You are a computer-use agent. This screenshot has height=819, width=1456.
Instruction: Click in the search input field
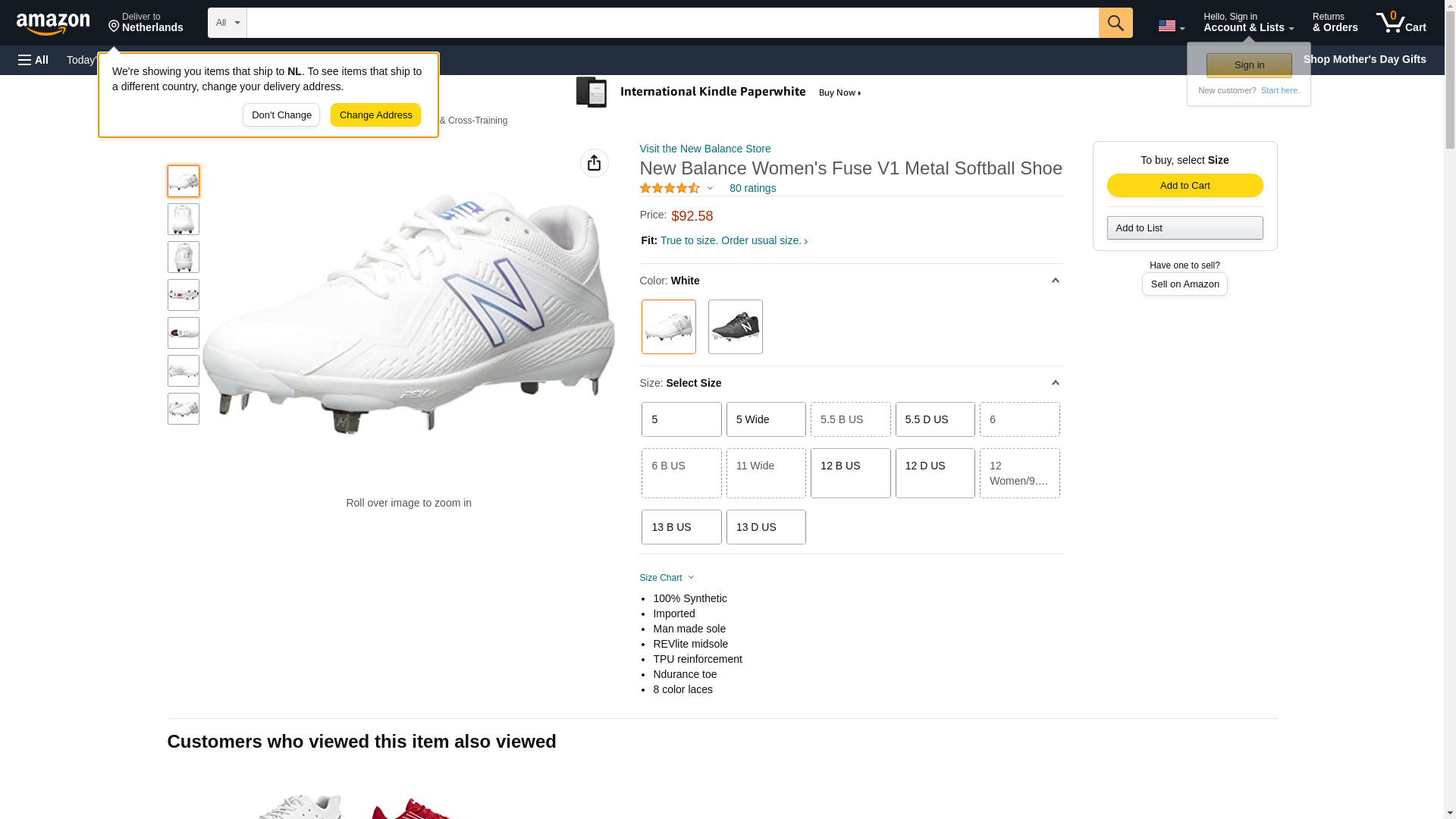pyautogui.click(x=672, y=23)
